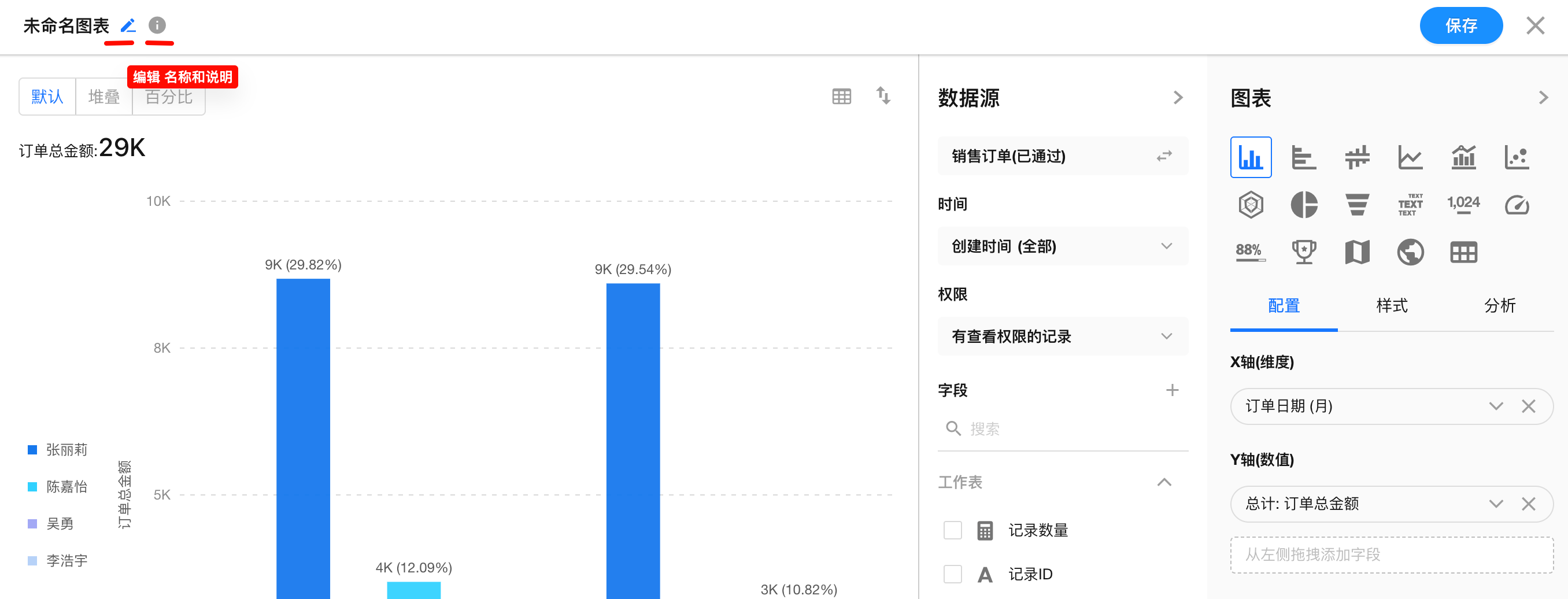The width and height of the screenshot is (1568, 599).
Task: Show data table view of chart
Action: pyautogui.click(x=841, y=96)
